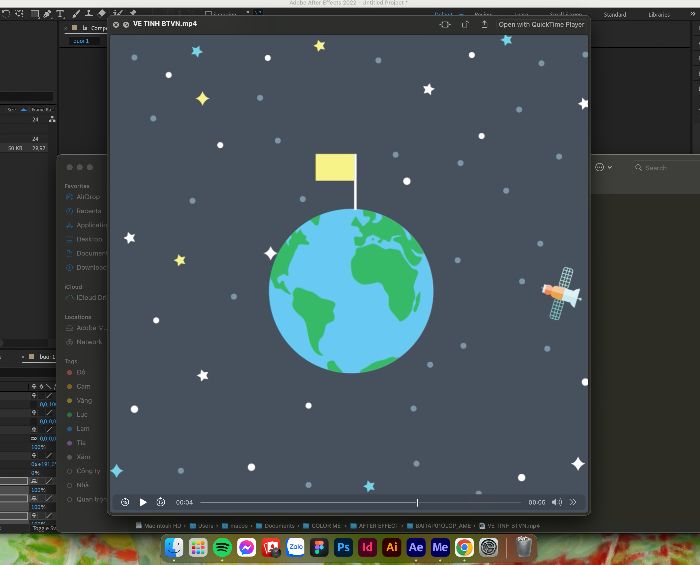Image resolution: width=700 pixels, height=565 pixels.
Task: Open Downloads in Finder sidebar
Action: coord(86,268)
